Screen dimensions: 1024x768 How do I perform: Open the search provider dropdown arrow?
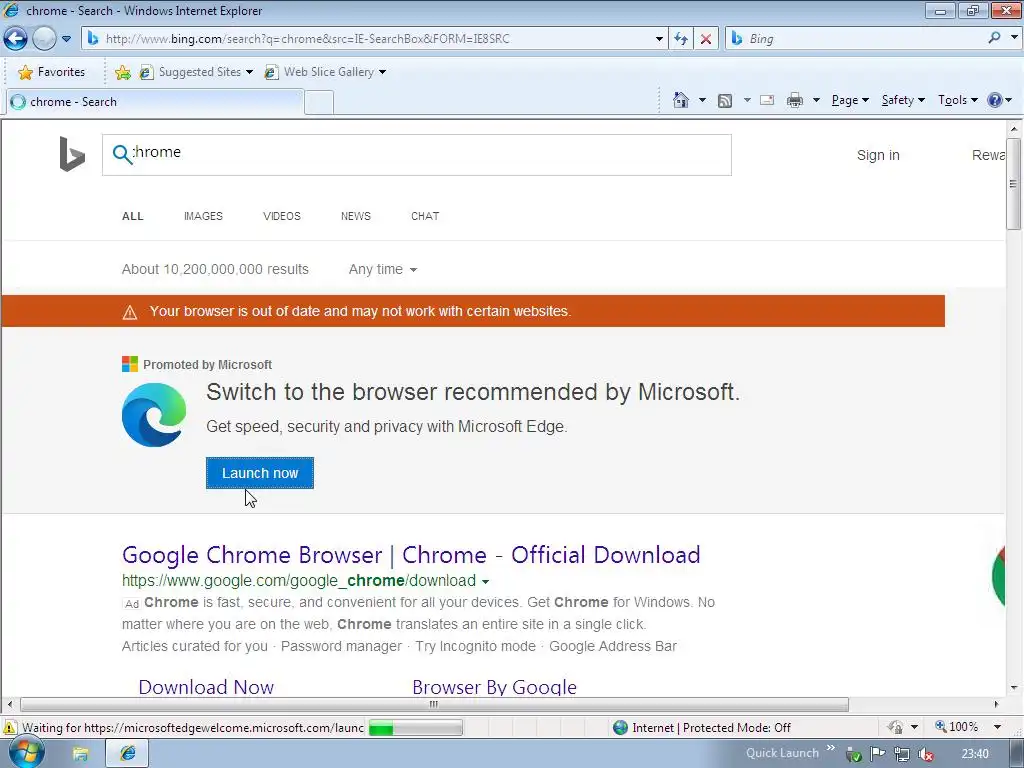1014,38
